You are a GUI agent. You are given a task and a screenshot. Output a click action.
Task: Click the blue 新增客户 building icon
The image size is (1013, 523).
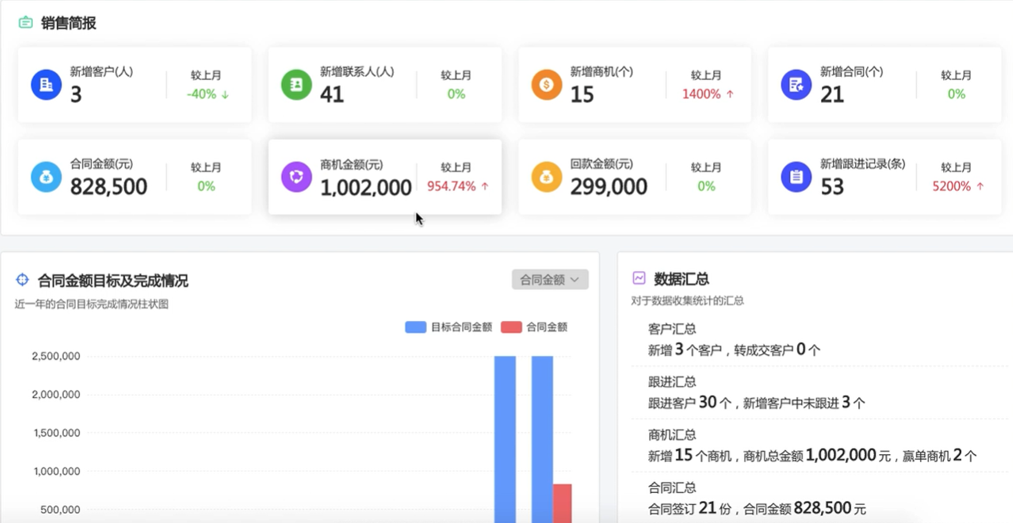tap(46, 85)
